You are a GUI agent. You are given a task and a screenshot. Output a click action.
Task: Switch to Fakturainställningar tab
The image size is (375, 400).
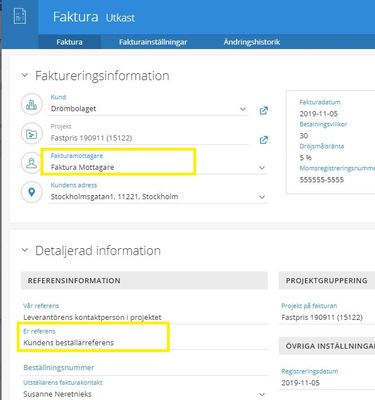tap(153, 42)
